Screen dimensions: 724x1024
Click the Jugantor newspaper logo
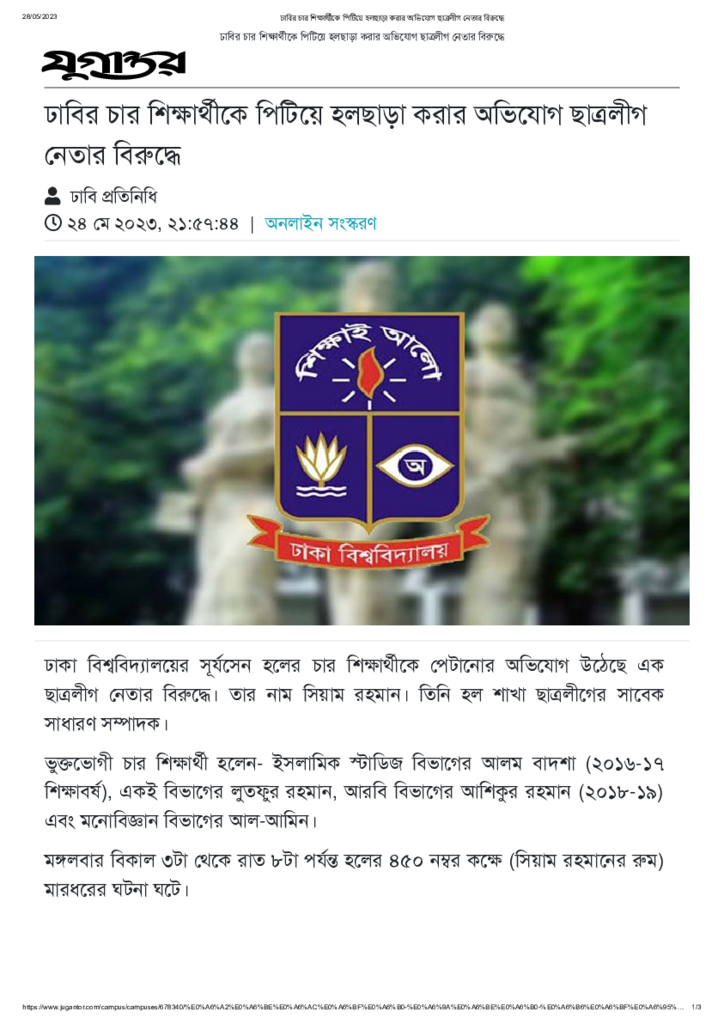click(114, 64)
